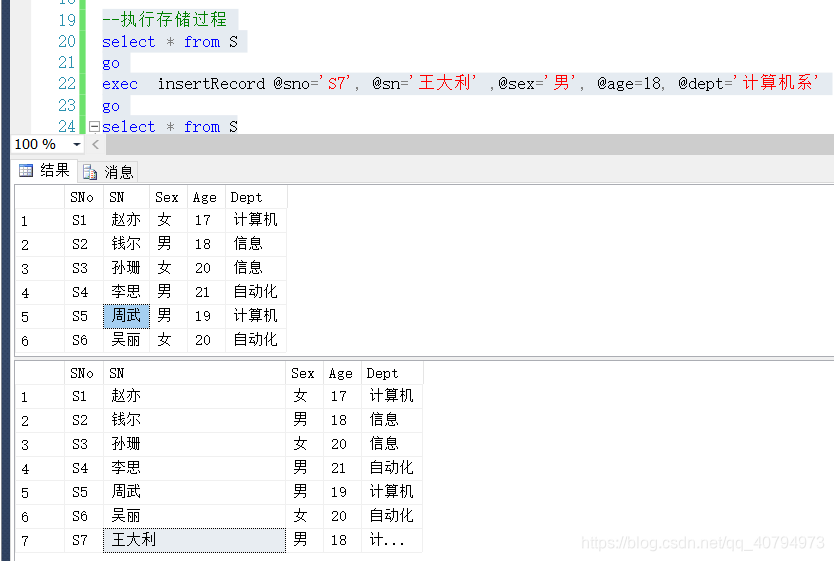Select cell 李思 in the first grid
Viewport: 834px width, 561px height.
point(127,292)
